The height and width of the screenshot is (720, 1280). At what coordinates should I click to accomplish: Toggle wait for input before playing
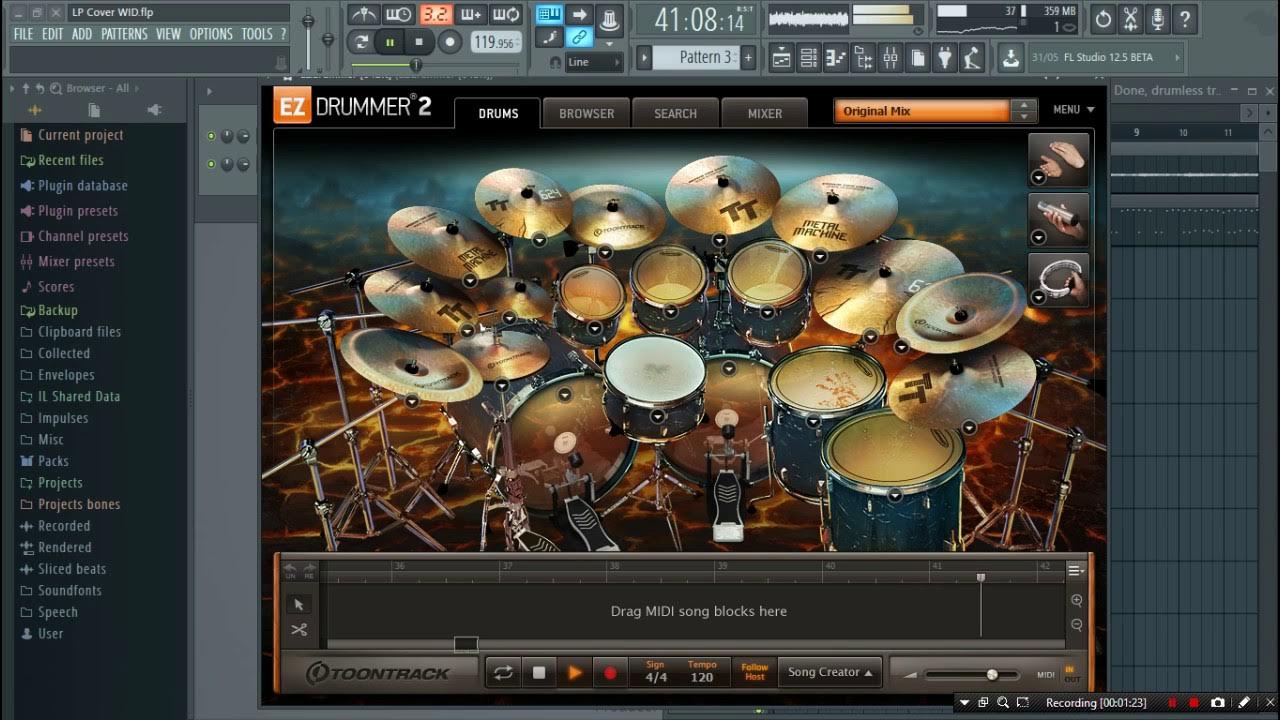click(398, 14)
